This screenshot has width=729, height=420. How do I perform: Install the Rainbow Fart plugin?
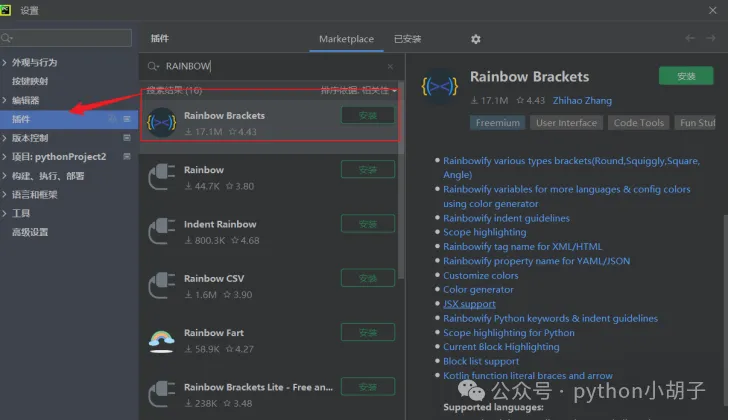pyautogui.click(x=368, y=333)
